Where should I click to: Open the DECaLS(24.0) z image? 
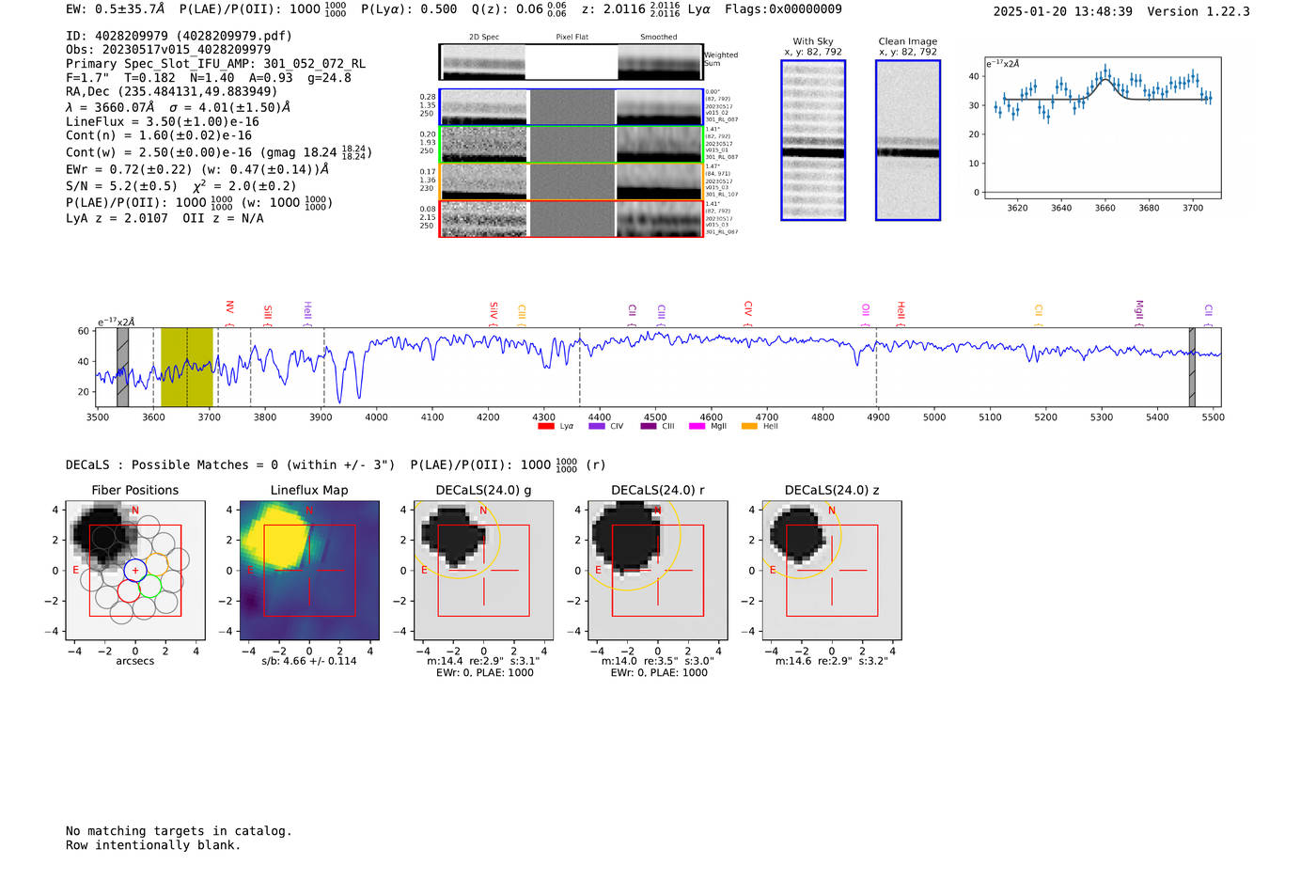[832, 571]
